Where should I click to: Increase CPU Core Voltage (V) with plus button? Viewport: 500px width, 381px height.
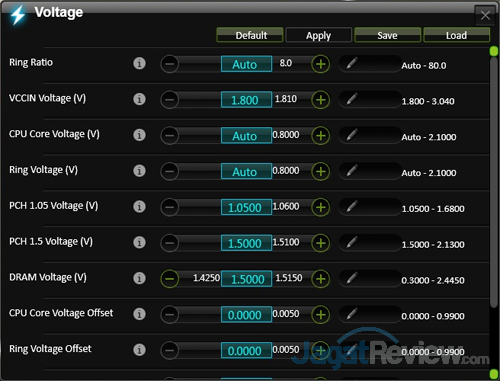(x=321, y=136)
